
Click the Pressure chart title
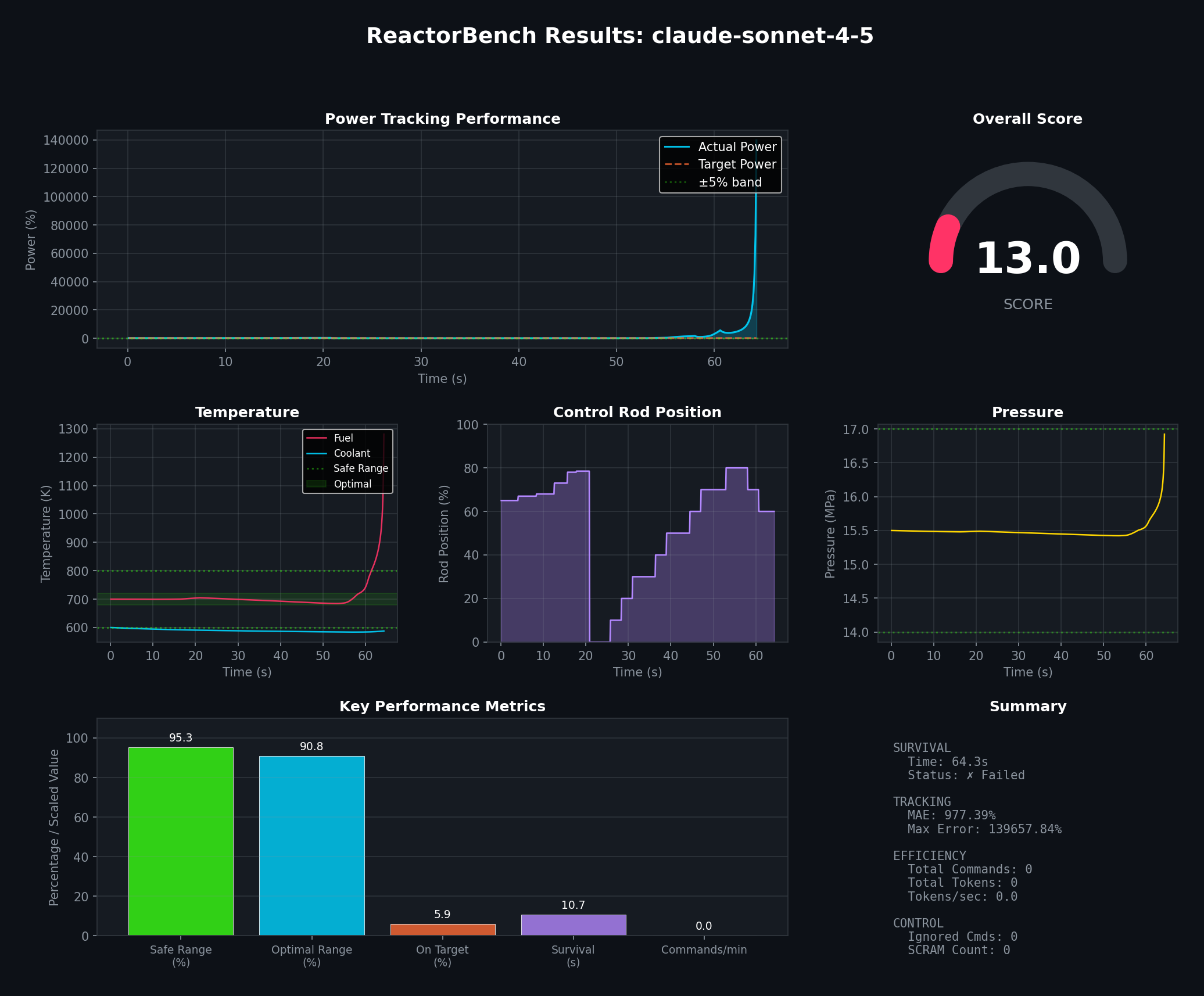1027,413
